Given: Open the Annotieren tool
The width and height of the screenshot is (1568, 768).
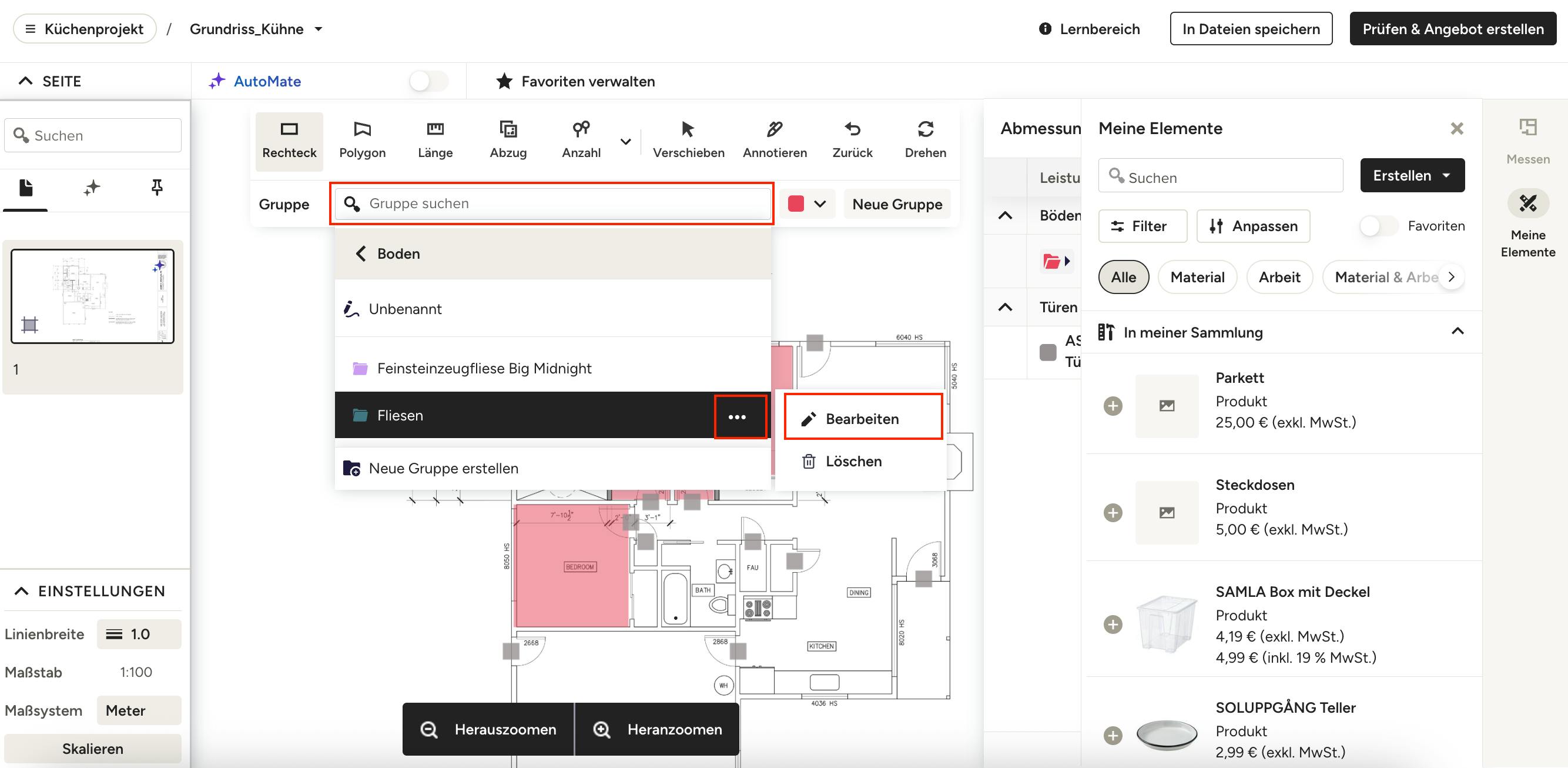Looking at the screenshot, I should click(x=775, y=141).
